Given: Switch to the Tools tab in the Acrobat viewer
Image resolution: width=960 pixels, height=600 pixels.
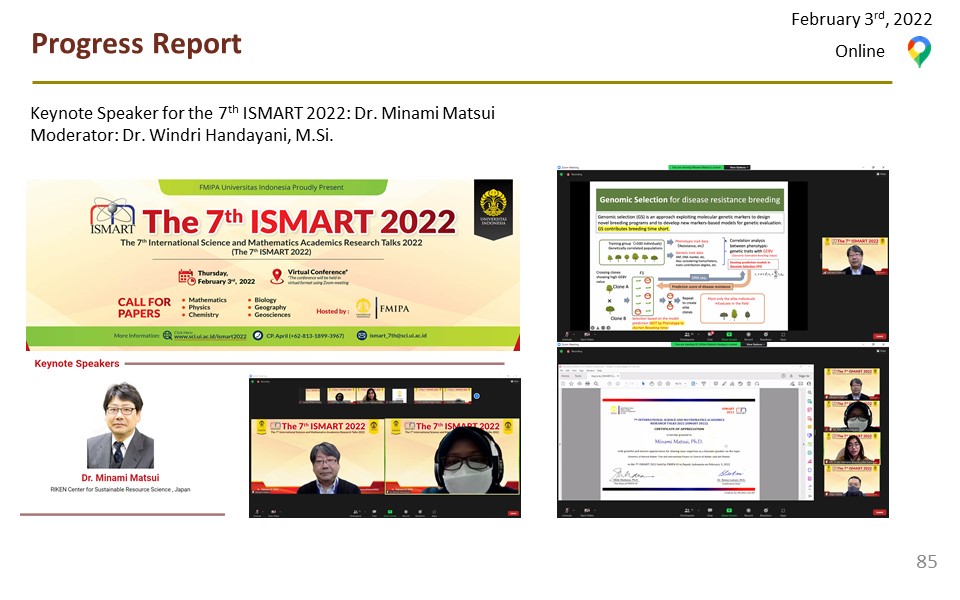Looking at the screenshot, I should 578,376.
